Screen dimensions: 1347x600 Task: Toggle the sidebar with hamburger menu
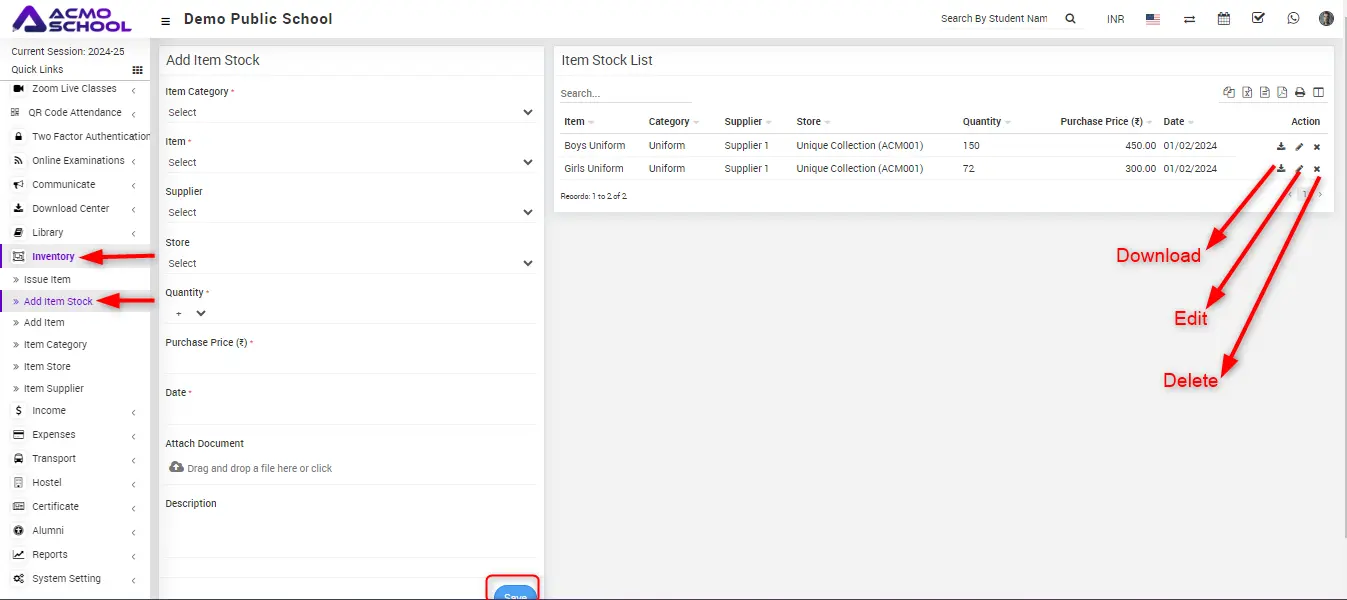[x=165, y=20]
